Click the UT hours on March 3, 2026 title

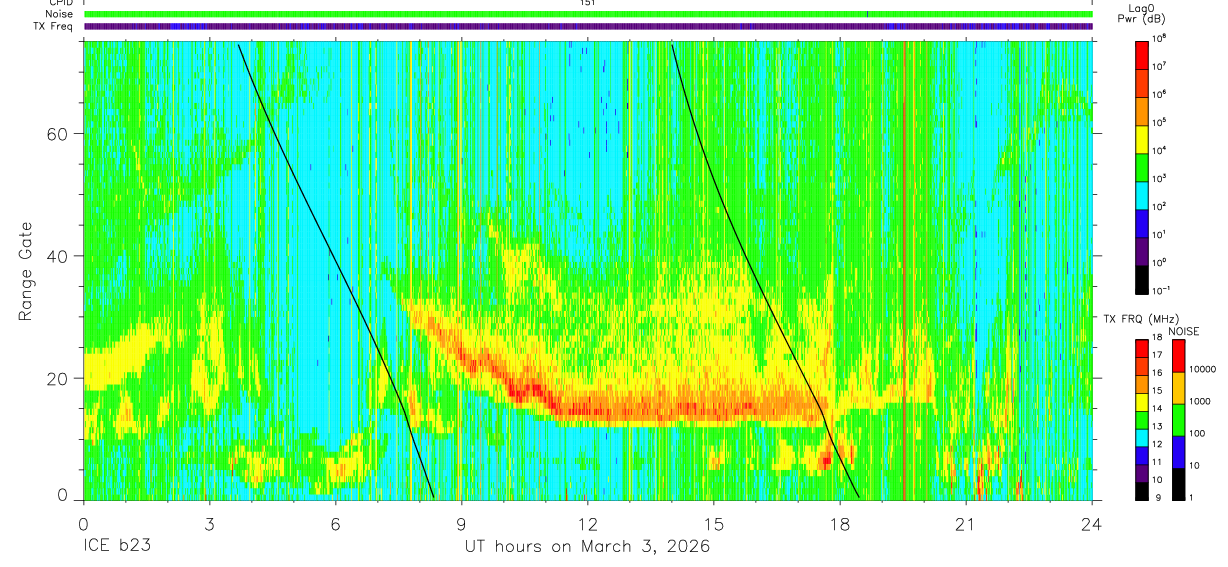pyautogui.click(x=587, y=547)
